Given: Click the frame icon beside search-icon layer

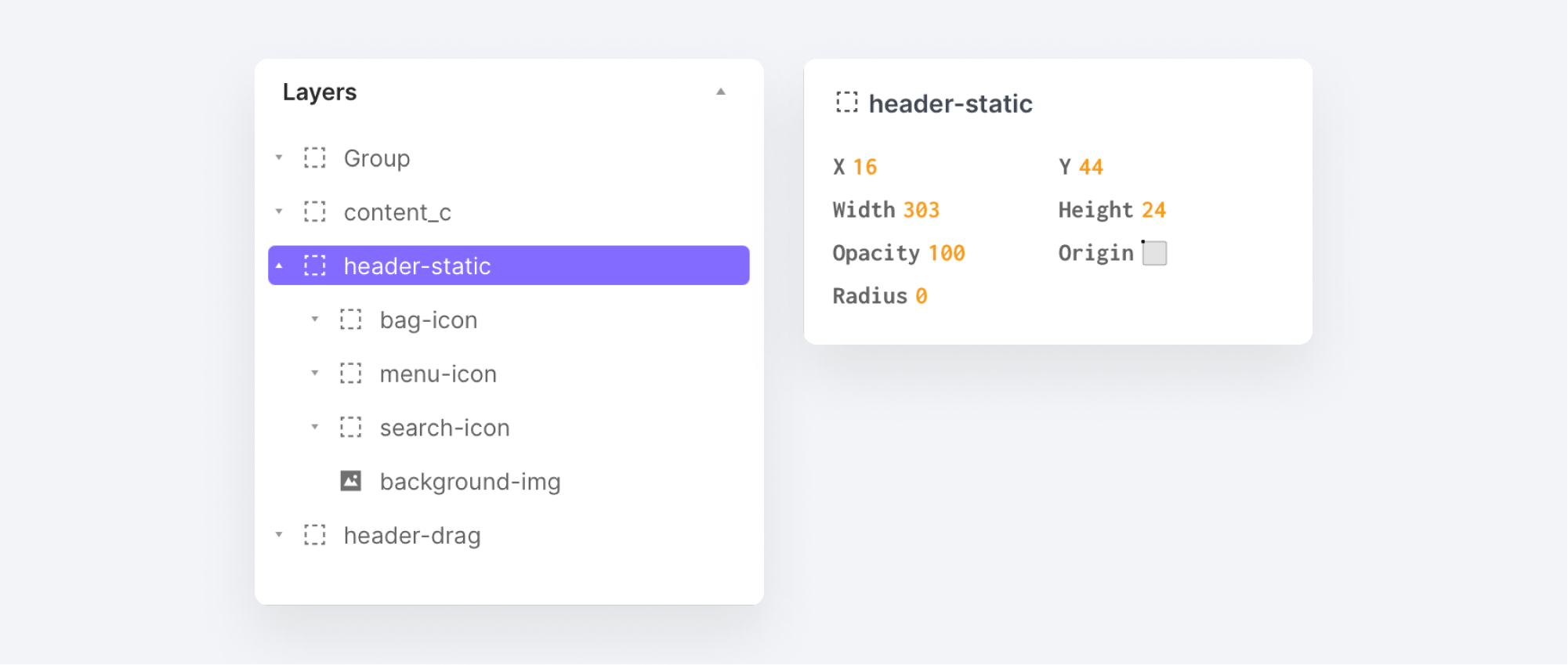Looking at the screenshot, I should pos(350,428).
